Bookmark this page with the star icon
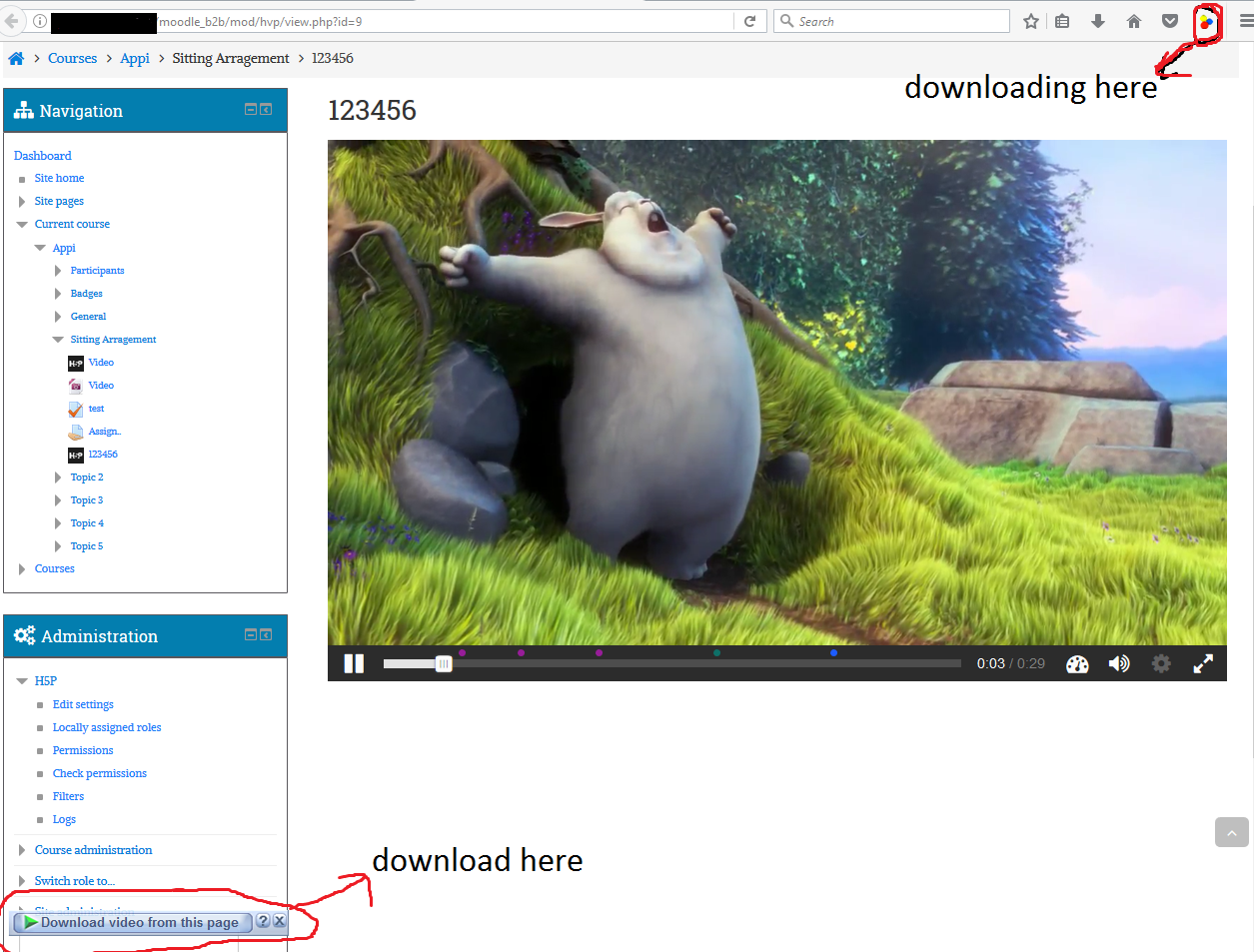The image size is (1254, 952). pyautogui.click(x=1031, y=21)
